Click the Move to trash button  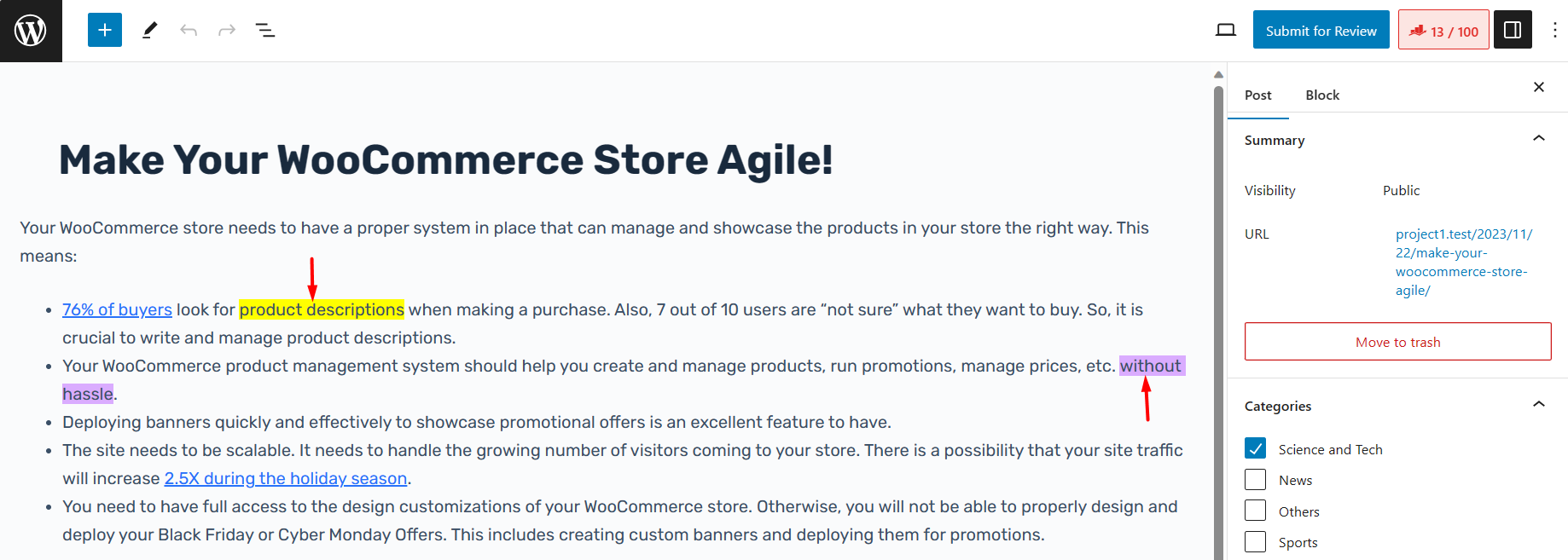coord(1397,342)
